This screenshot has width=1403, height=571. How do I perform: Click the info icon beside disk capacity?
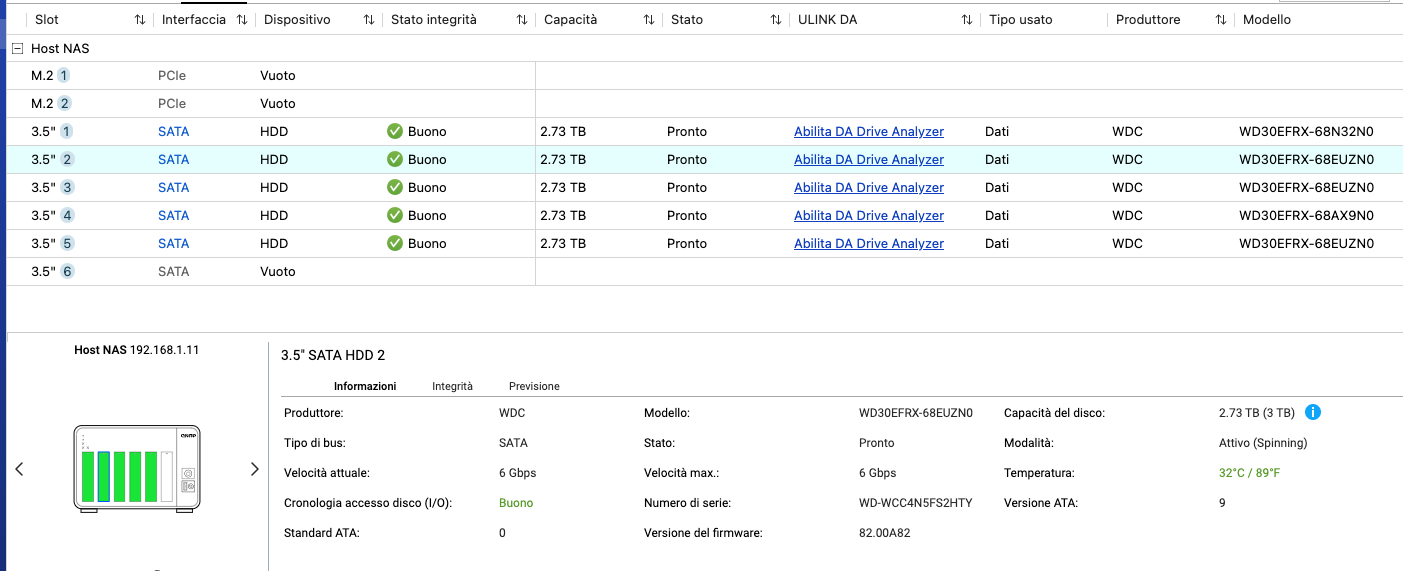1313,412
